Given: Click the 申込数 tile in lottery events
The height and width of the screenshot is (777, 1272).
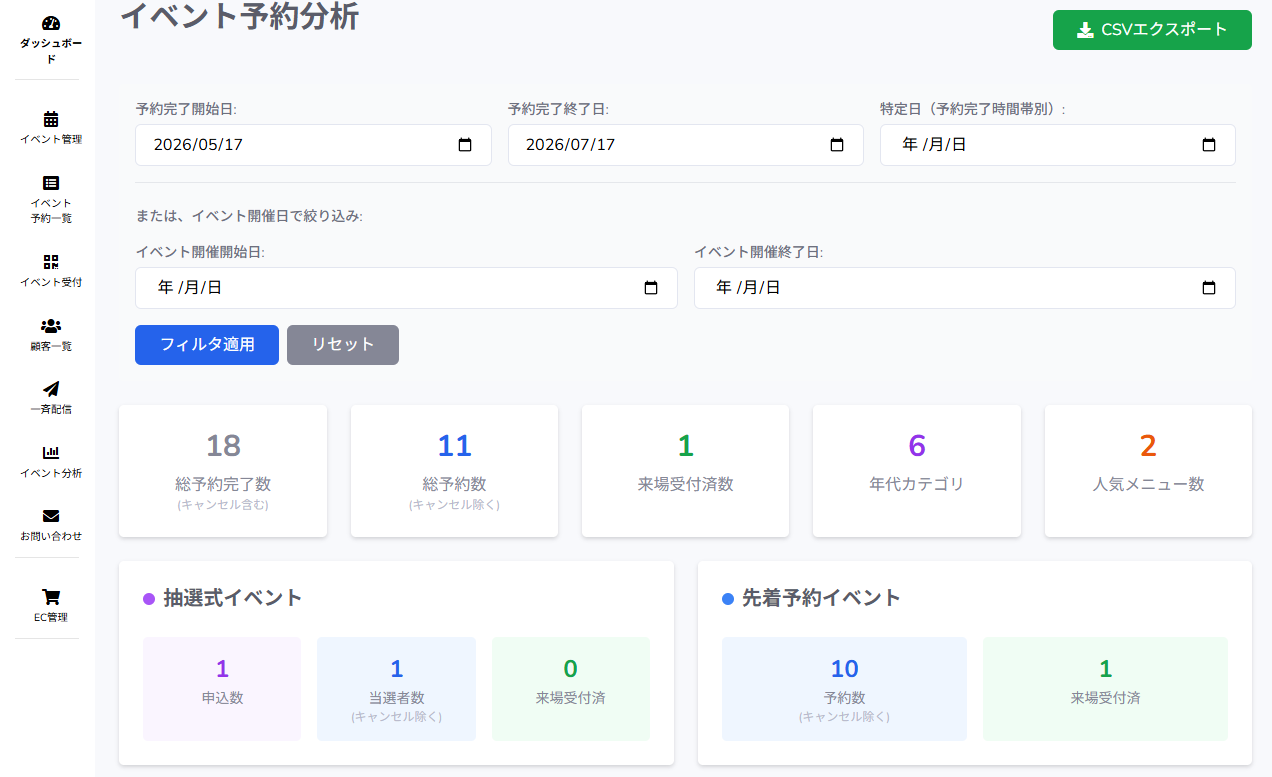Looking at the screenshot, I should click(222, 689).
